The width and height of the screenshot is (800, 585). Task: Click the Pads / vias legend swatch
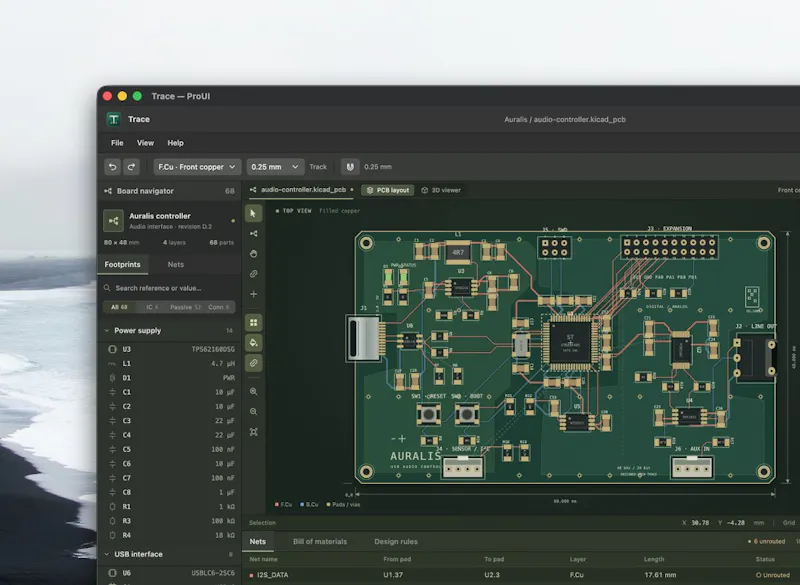pos(329,504)
